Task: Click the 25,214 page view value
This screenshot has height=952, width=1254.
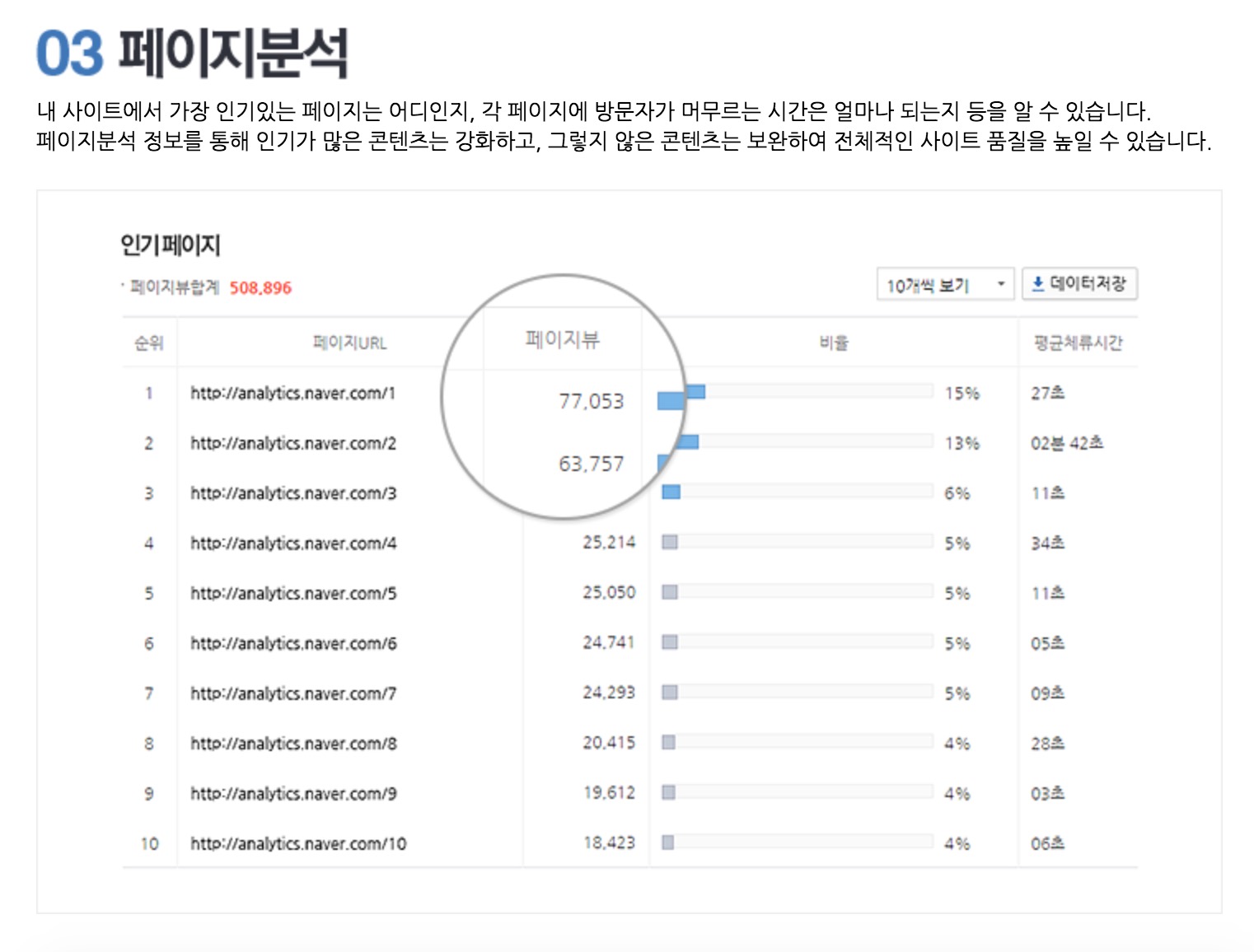Action: pyautogui.click(x=609, y=543)
